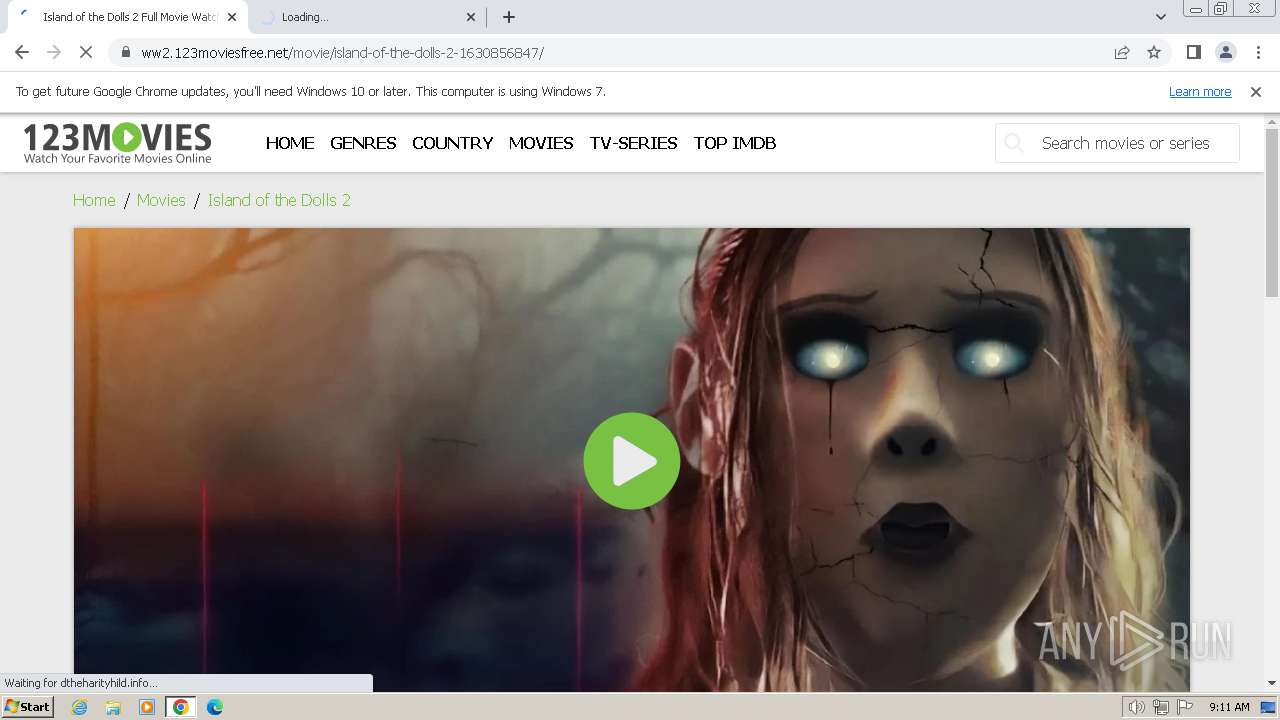The height and width of the screenshot is (720, 1280).
Task: Open media player from taskbar
Action: pos(147,707)
